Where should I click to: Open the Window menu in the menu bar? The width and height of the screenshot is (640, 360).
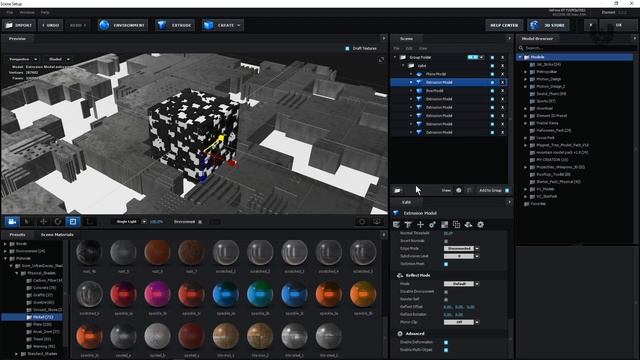(x=27, y=13)
